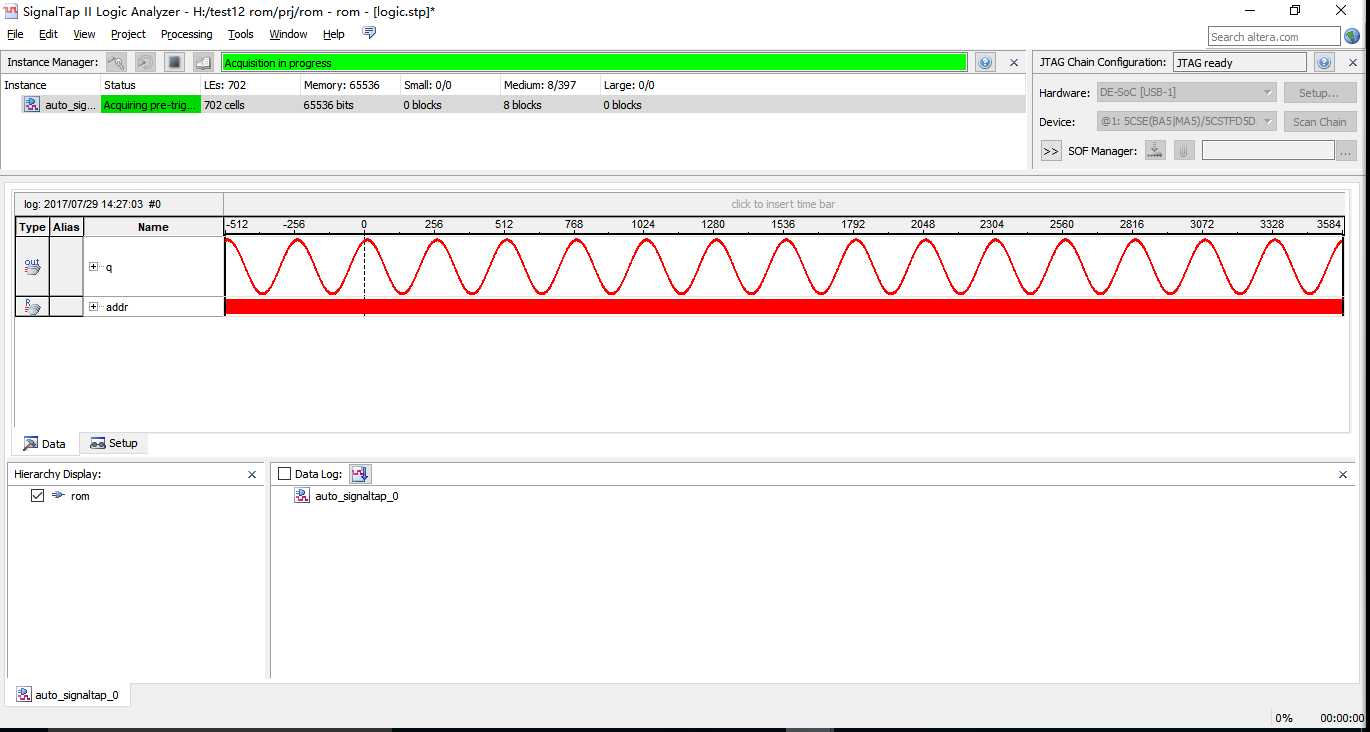Click the type icon for signal addr
This screenshot has height=732, width=1370.
coord(32,307)
